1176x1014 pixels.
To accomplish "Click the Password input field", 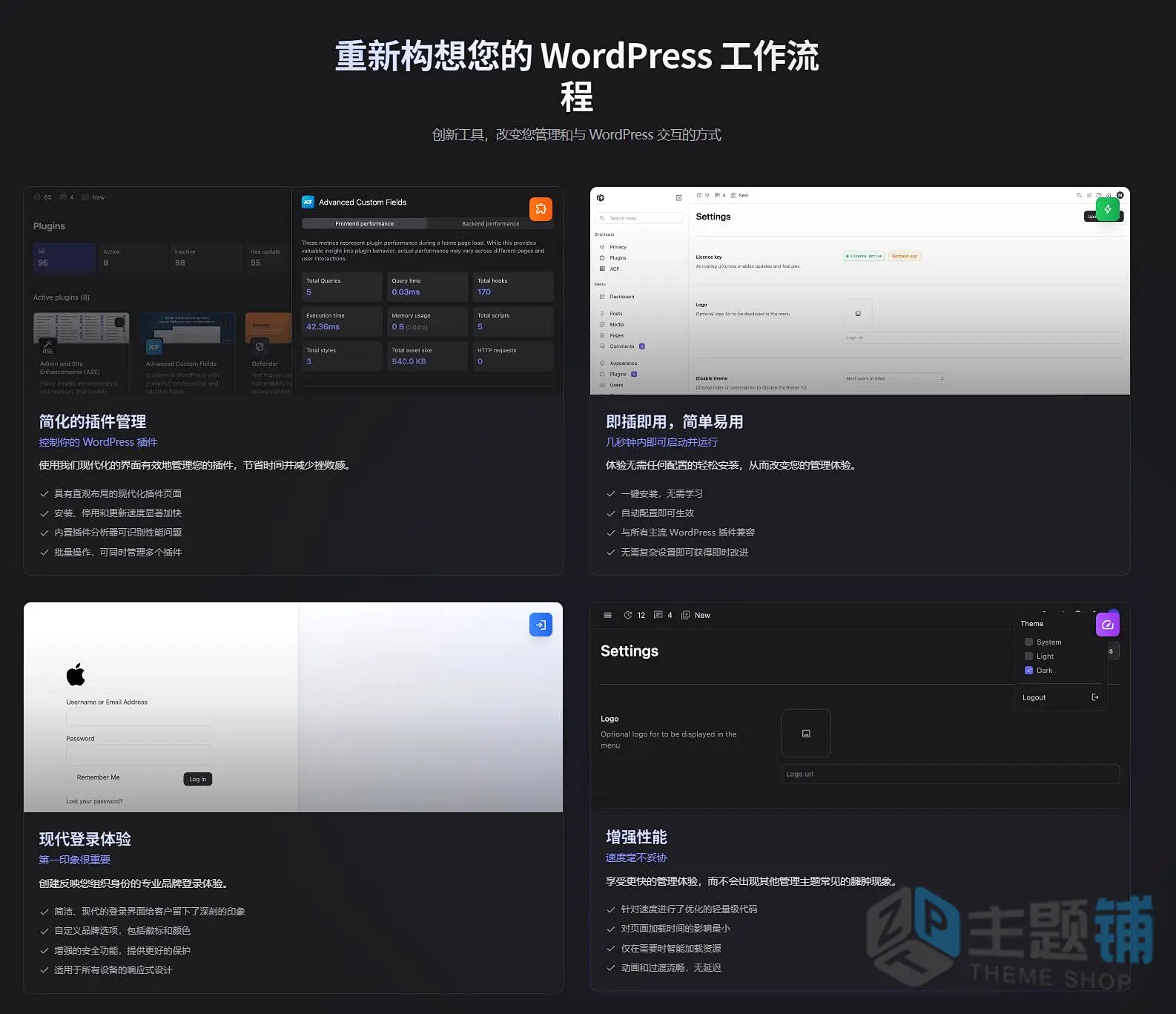I will 139,754.
